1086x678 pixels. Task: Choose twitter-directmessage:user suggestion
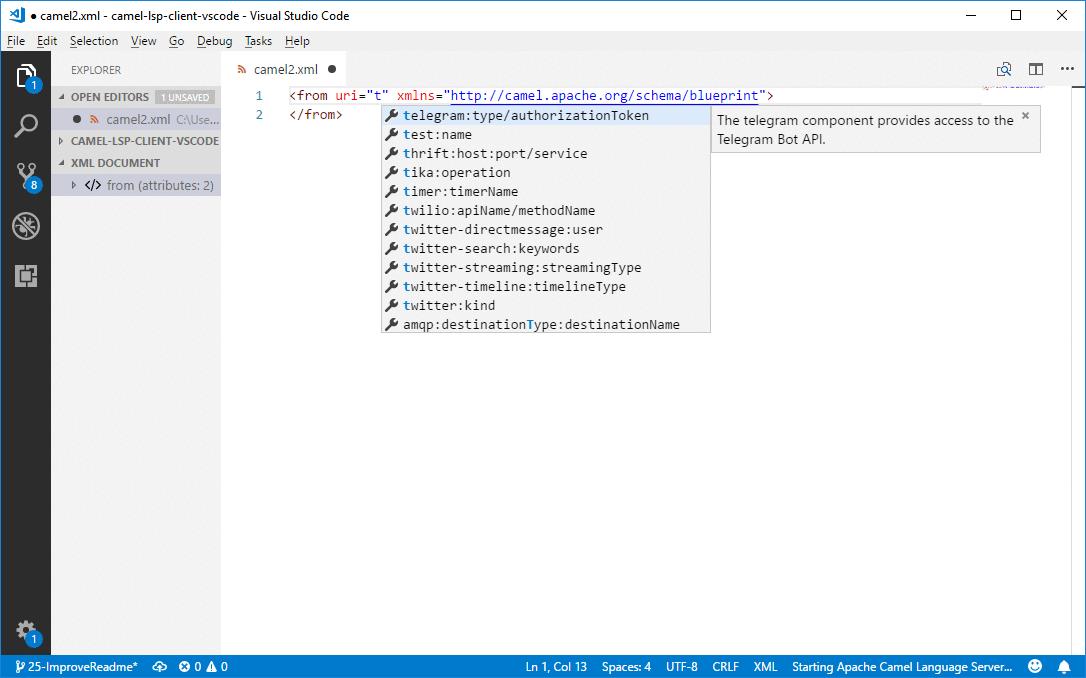546,229
